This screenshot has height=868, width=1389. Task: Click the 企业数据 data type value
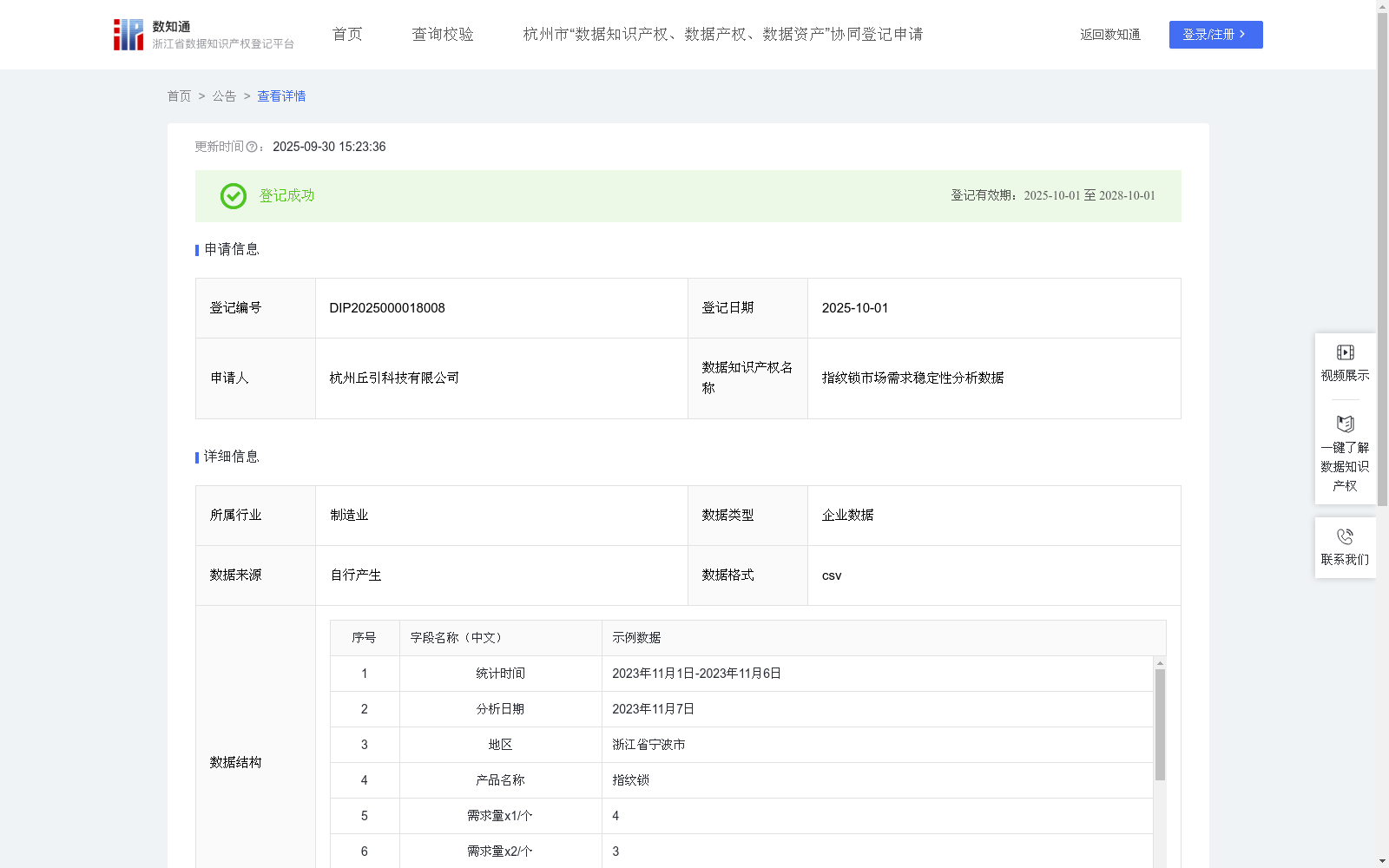pos(847,516)
